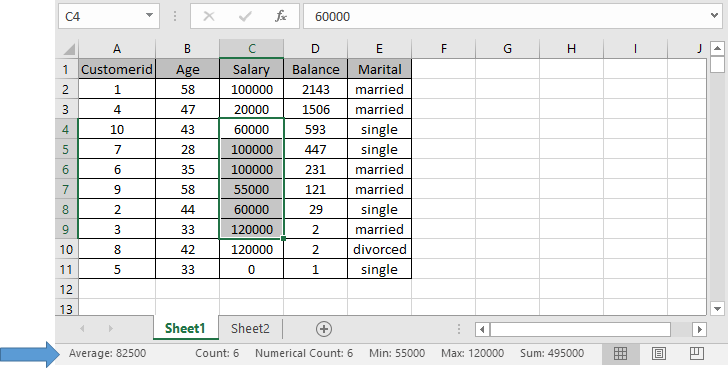This screenshot has height=369, width=728.
Task: Select Age cell 42
Action: point(187,249)
